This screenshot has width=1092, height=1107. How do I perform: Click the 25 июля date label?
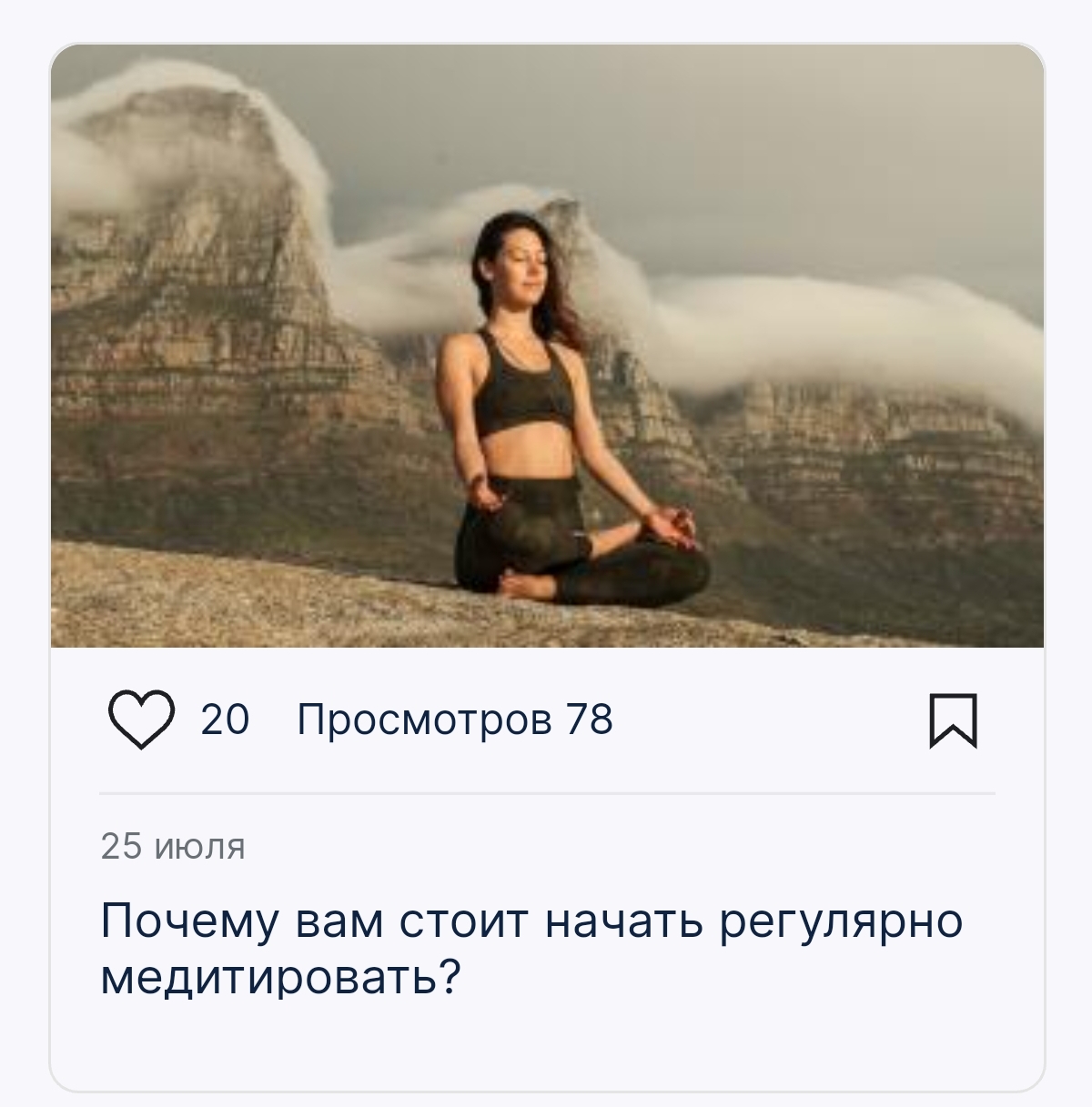click(173, 846)
